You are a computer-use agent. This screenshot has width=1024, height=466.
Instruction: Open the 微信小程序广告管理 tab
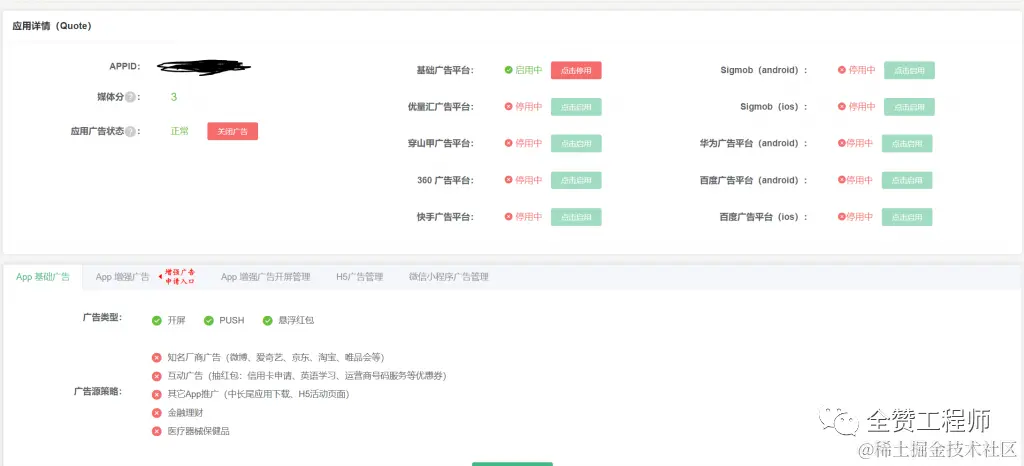pyautogui.click(x=449, y=277)
